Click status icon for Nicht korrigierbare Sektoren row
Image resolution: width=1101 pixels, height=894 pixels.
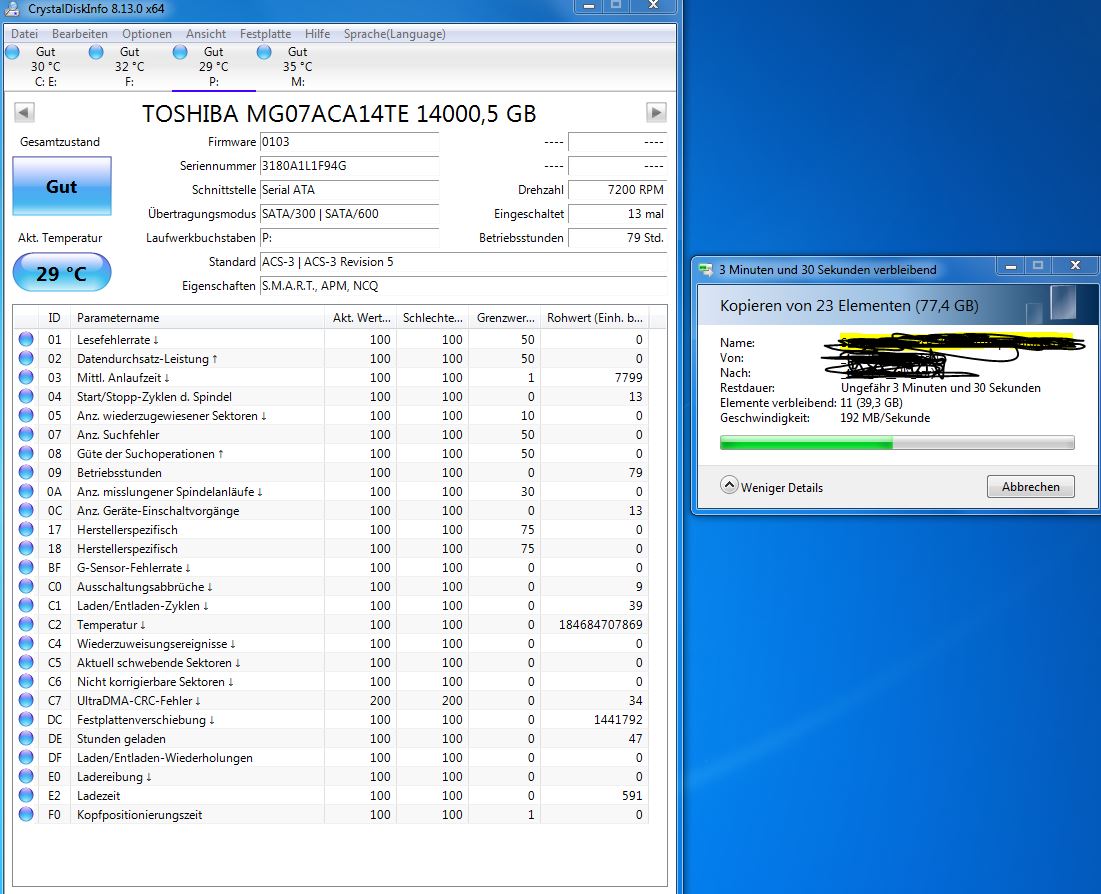(26, 681)
